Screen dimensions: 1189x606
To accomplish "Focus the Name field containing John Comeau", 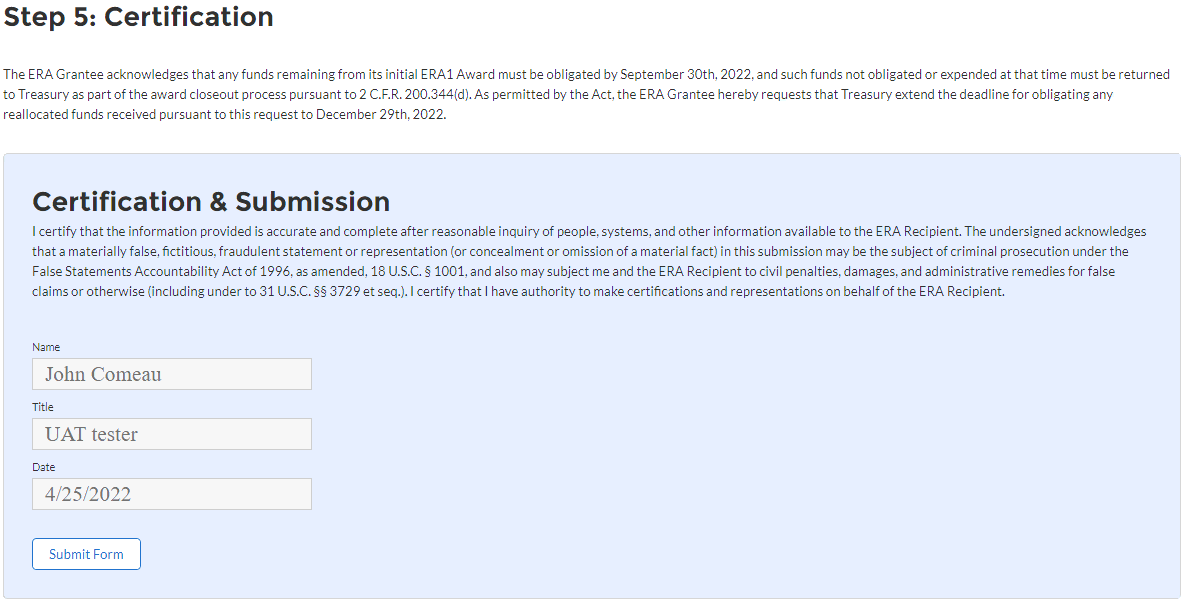I will click(172, 374).
